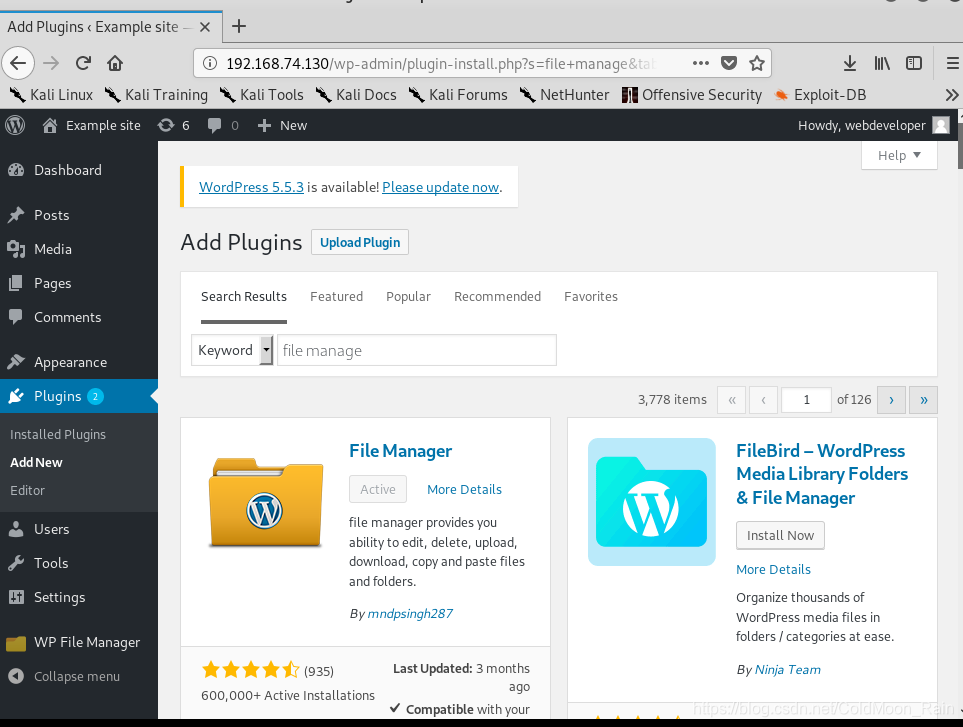Switch to Favorites tab
This screenshot has height=727, width=963.
point(591,297)
